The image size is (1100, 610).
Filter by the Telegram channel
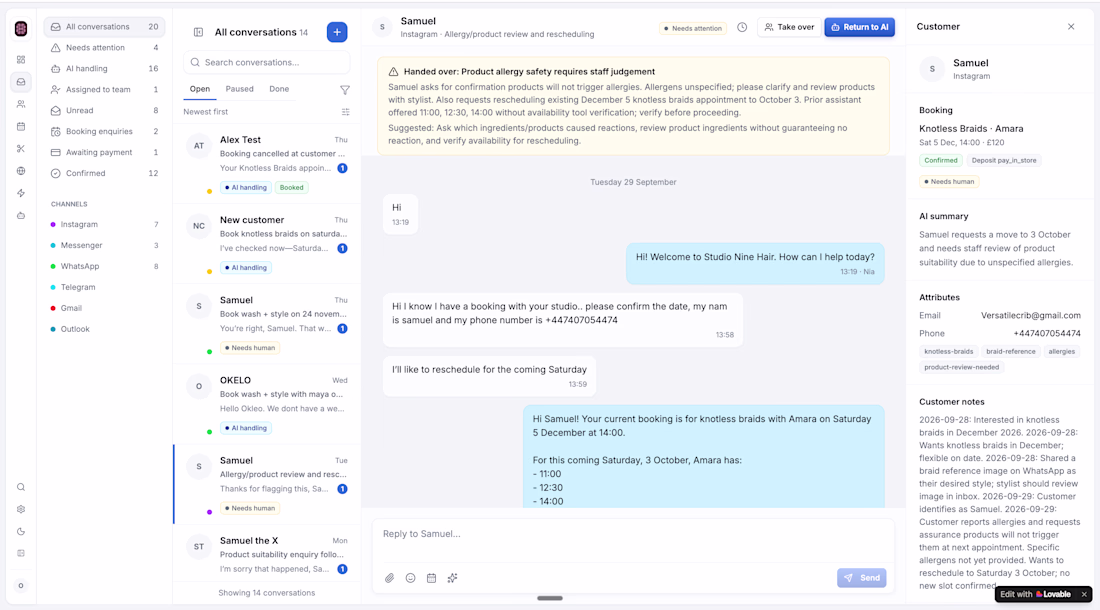pos(104,287)
